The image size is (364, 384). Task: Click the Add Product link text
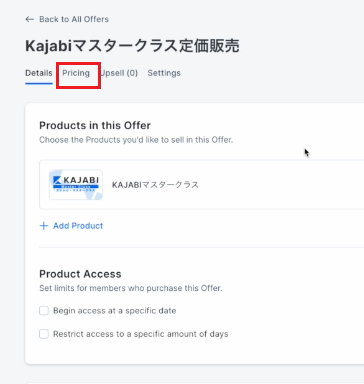pyautogui.click(x=78, y=226)
